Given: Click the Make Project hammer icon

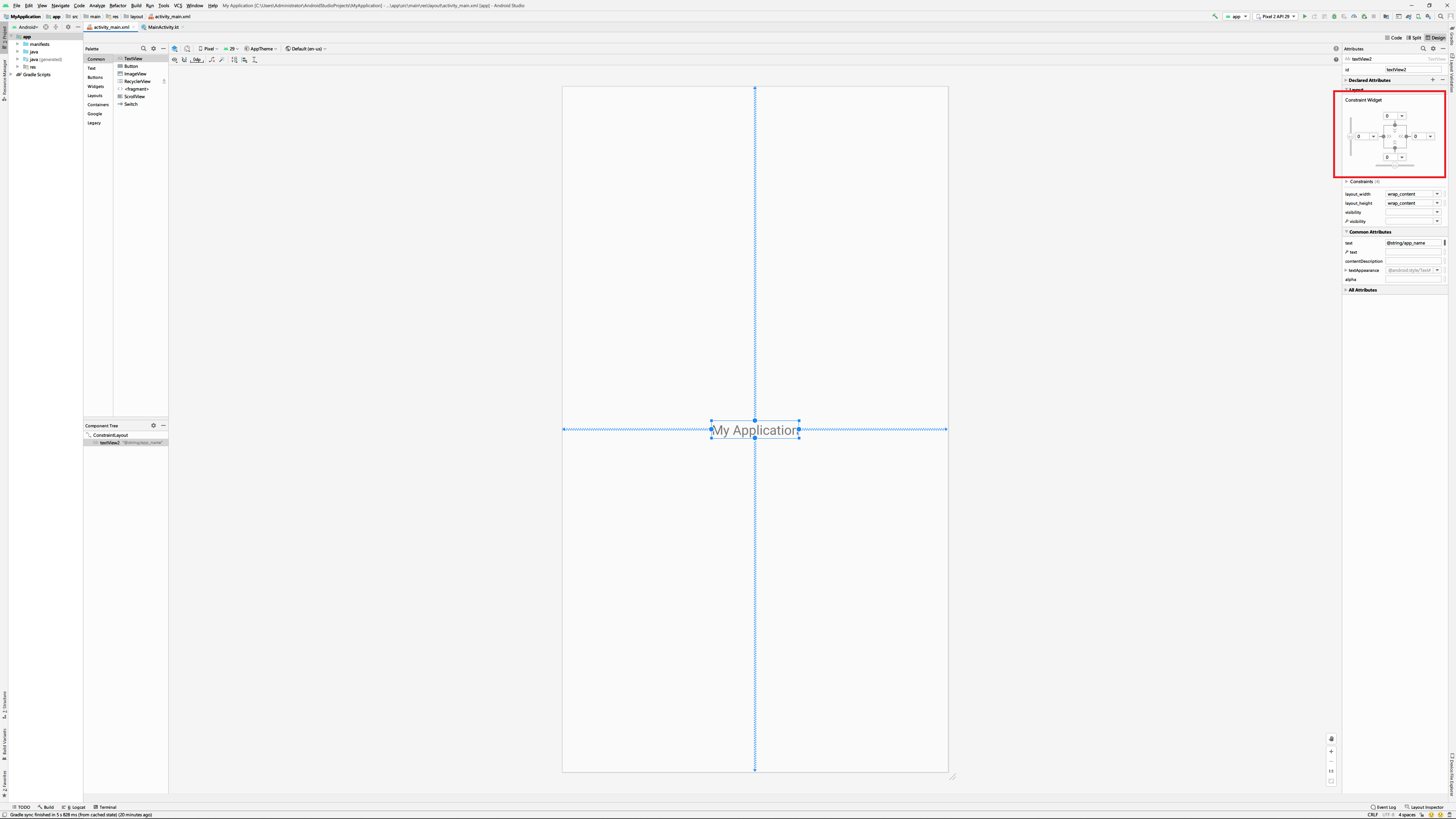Looking at the screenshot, I should point(1214,16).
